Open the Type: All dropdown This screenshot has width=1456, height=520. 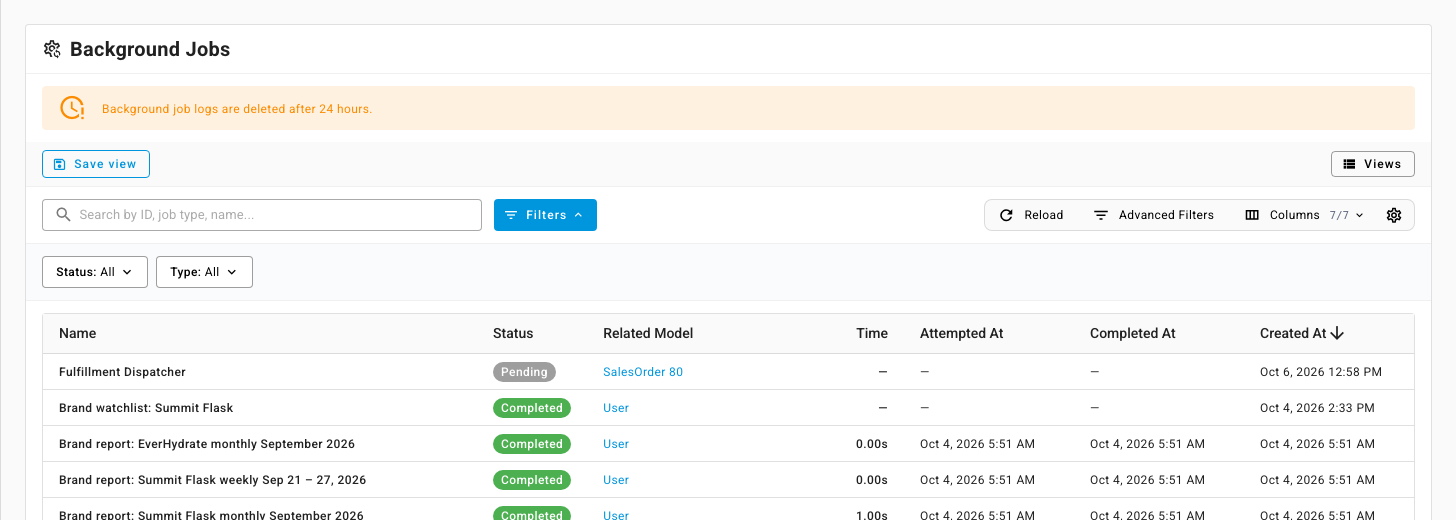click(x=204, y=272)
